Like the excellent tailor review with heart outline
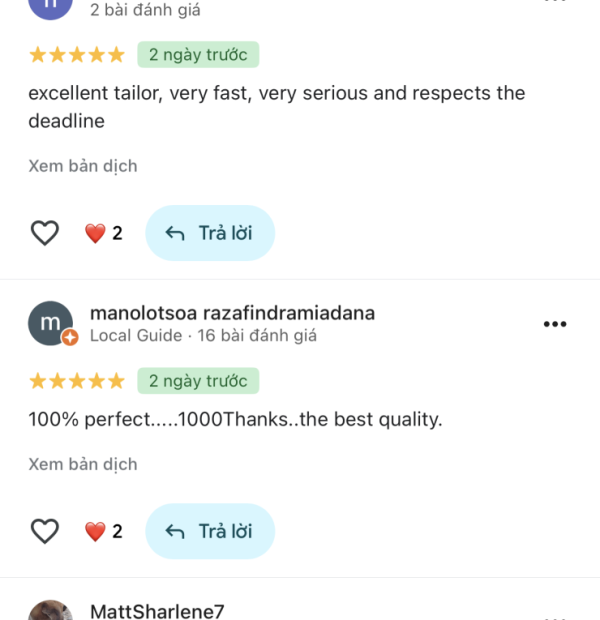The height and width of the screenshot is (620, 600). pyautogui.click(x=45, y=233)
